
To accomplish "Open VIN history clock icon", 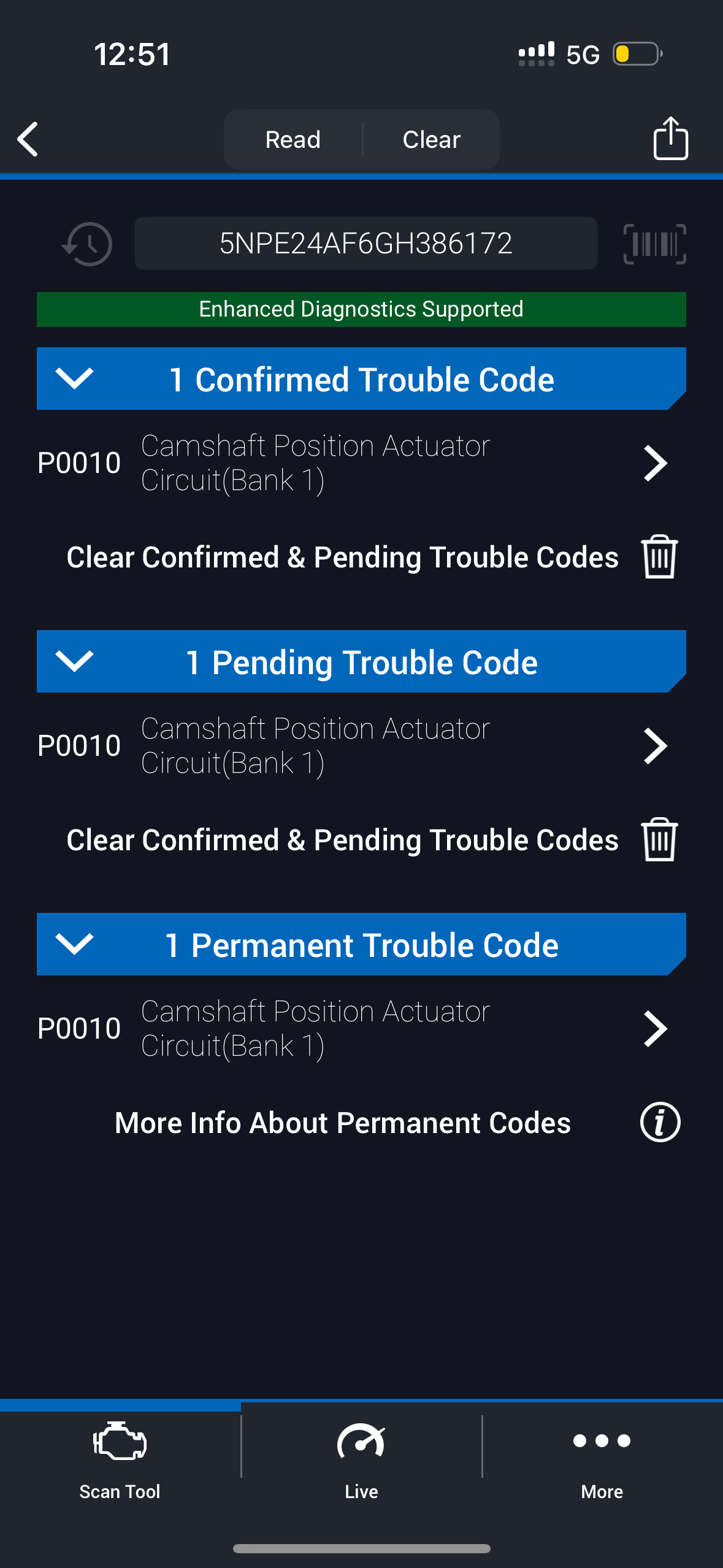I will (88, 244).
